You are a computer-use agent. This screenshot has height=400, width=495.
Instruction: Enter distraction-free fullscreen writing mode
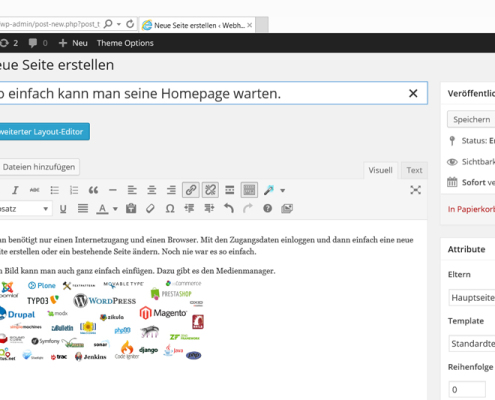415,190
